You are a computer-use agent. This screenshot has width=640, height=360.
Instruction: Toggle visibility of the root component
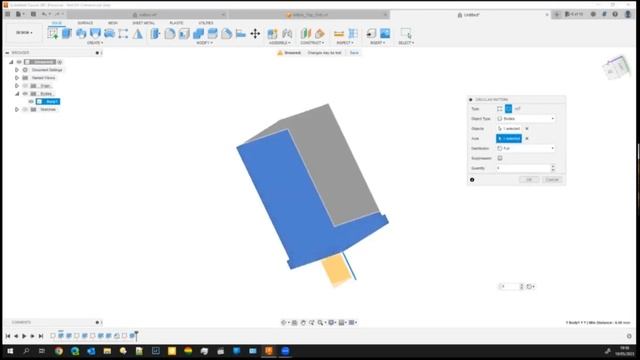tap(19, 62)
